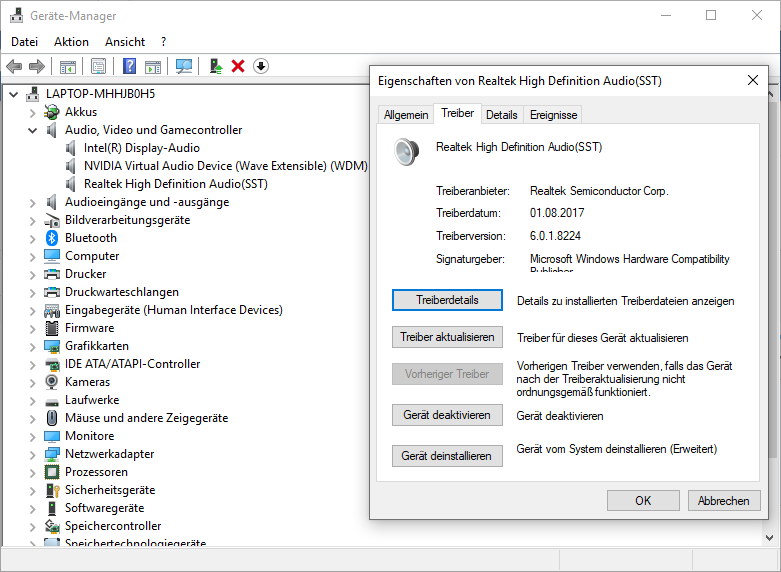Click the Treiberdatum value 01.08.2017

[557, 213]
